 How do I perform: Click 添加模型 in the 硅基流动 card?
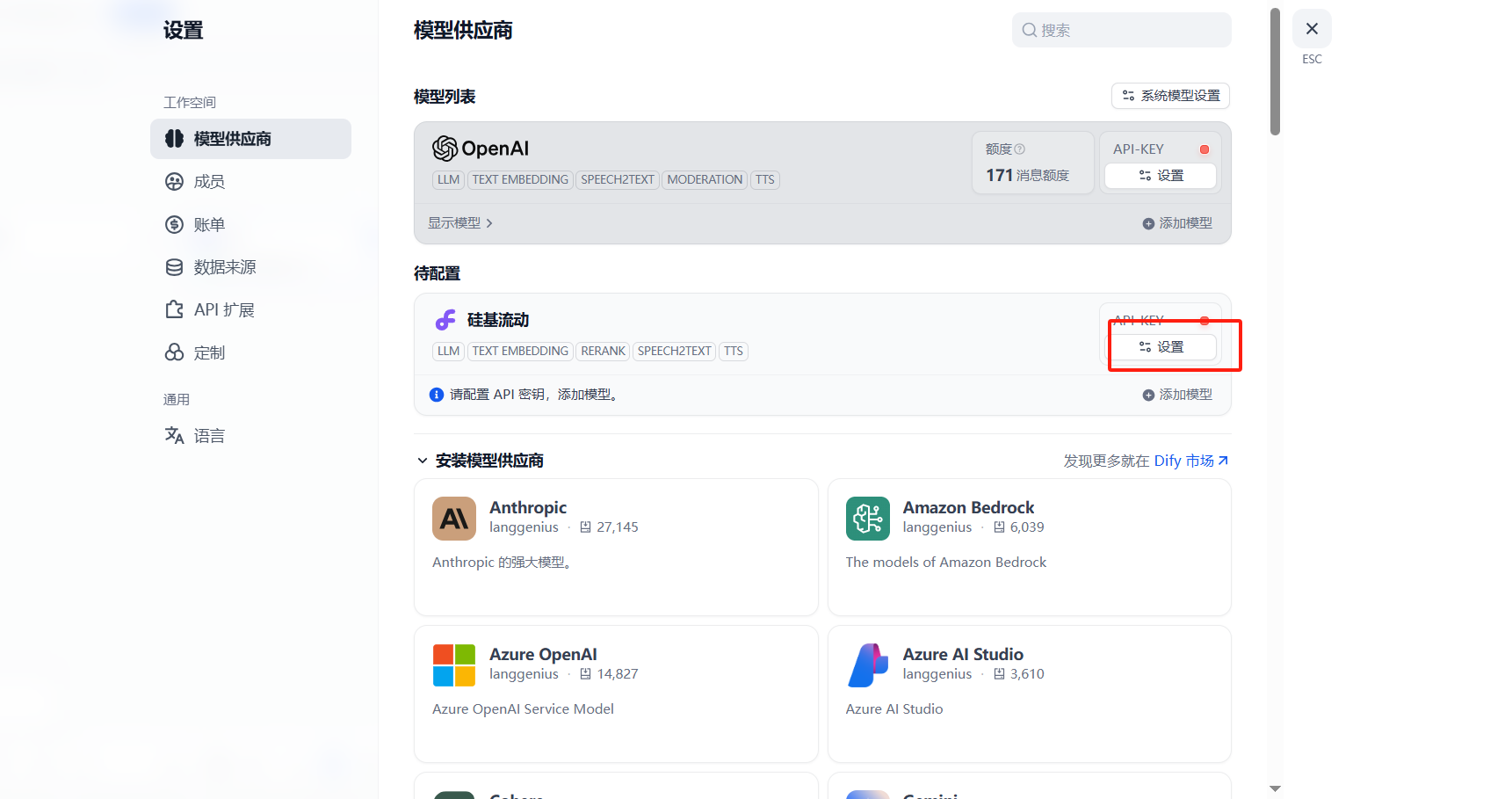pyautogui.click(x=1177, y=395)
